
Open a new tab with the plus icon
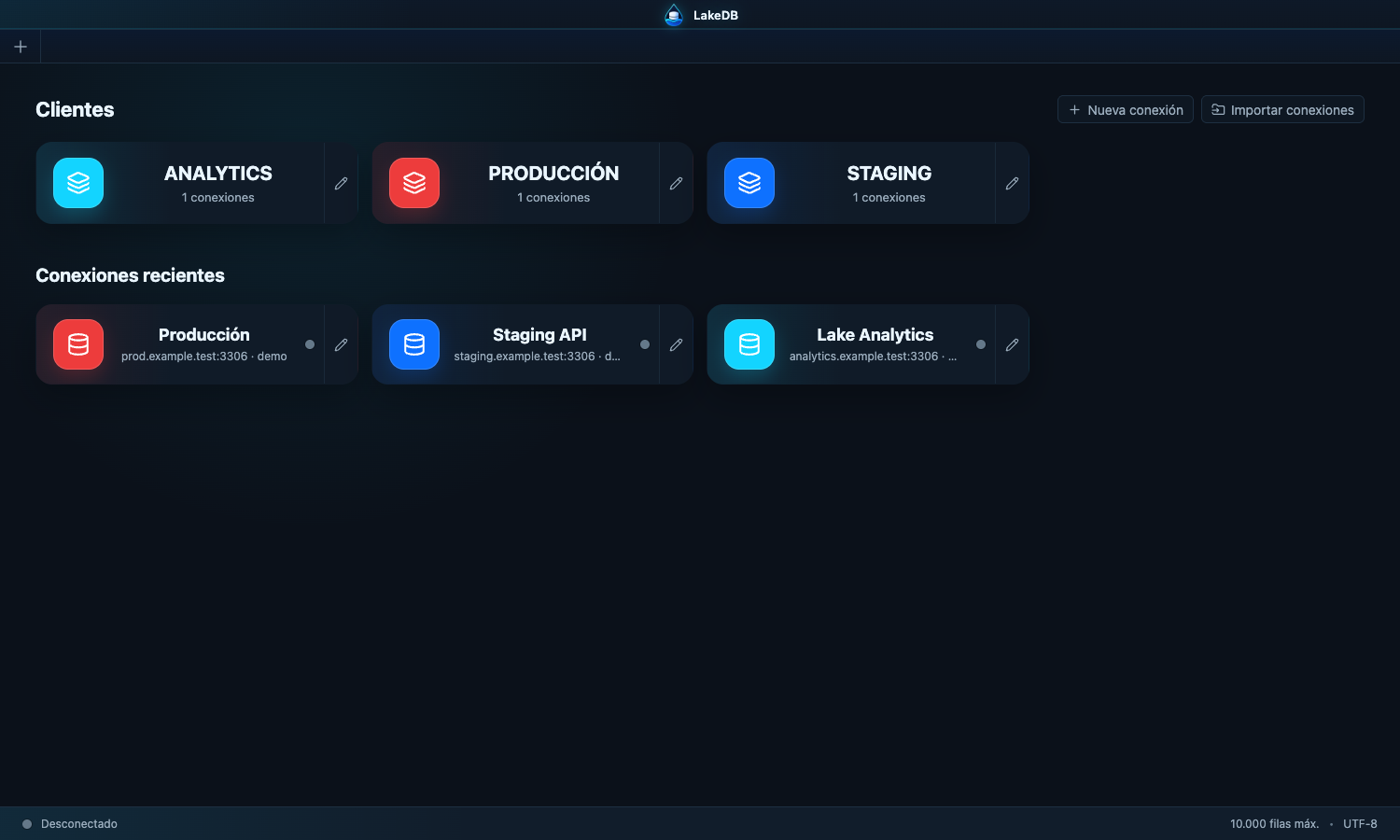[x=21, y=47]
